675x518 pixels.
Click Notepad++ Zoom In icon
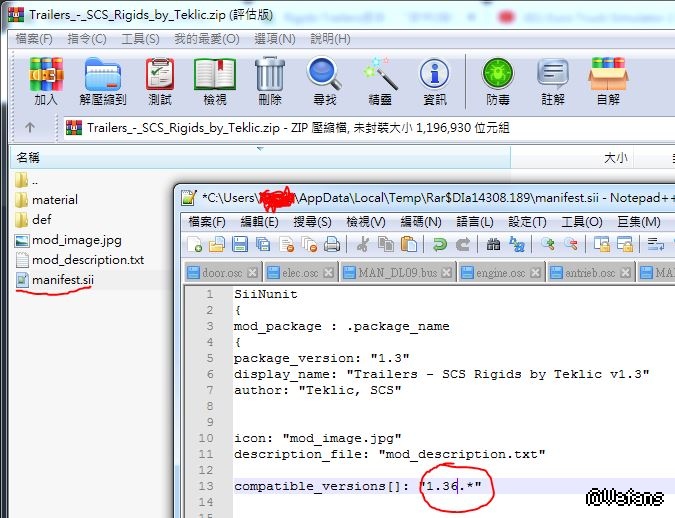(548, 245)
